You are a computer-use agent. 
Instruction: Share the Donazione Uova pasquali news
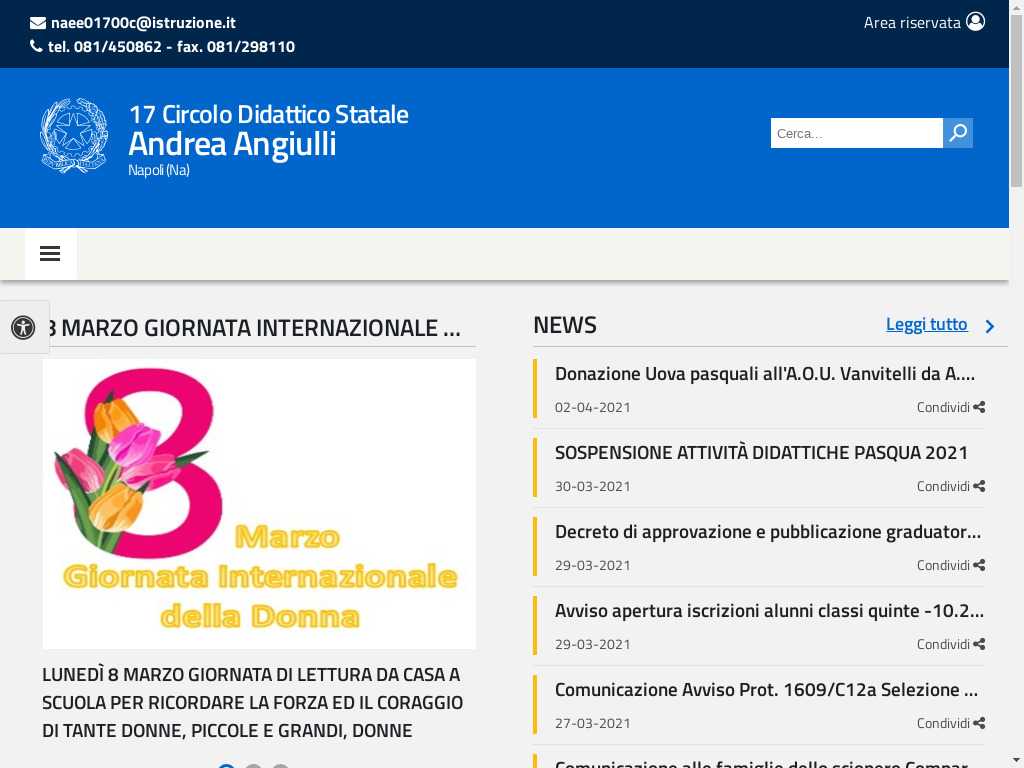click(x=951, y=407)
